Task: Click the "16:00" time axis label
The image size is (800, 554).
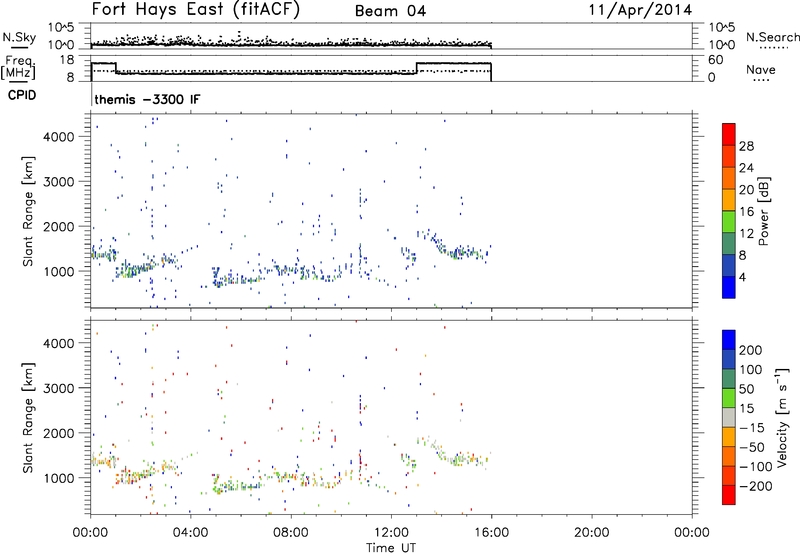Action: pos(491,533)
